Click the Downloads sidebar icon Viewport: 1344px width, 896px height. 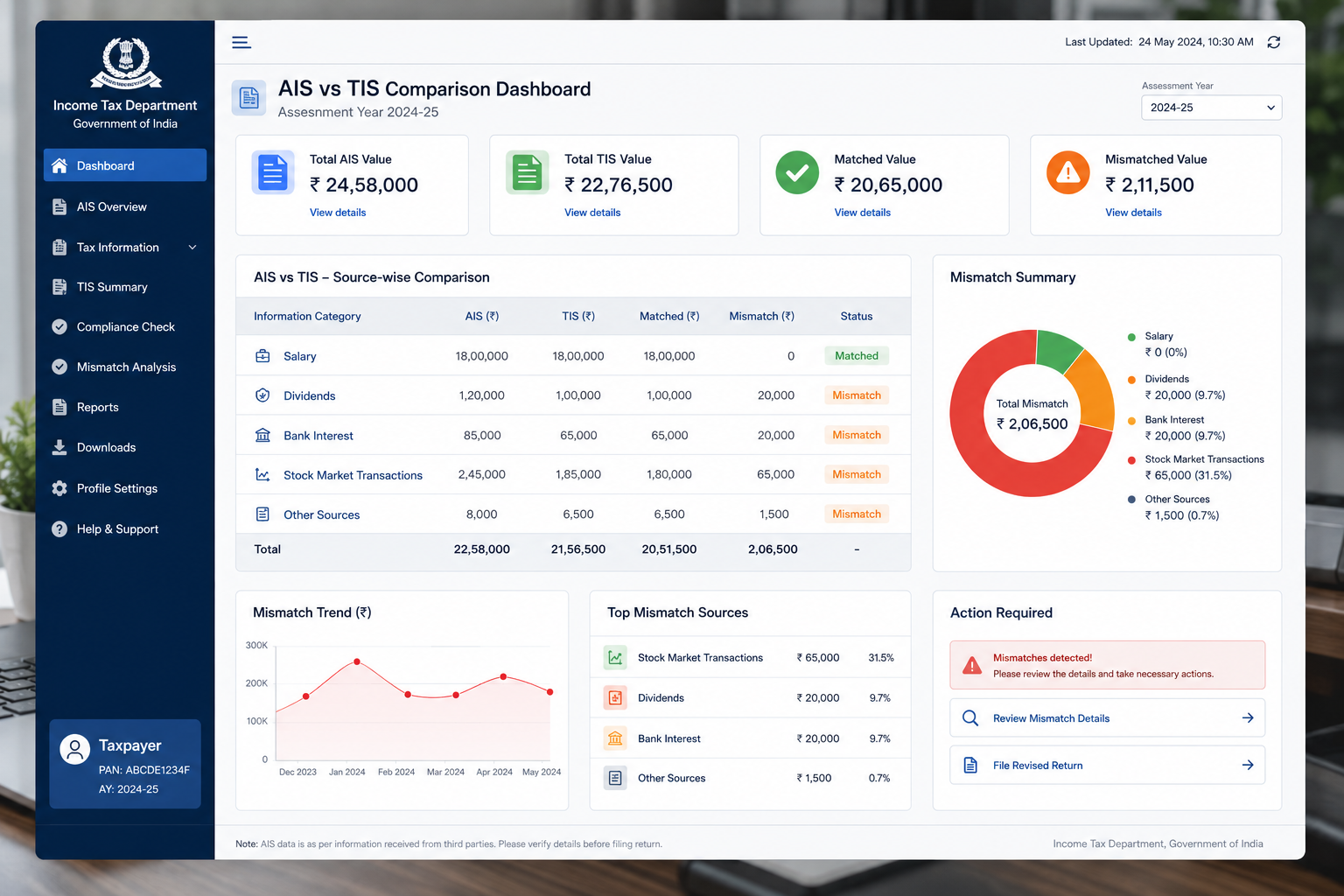tap(59, 447)
